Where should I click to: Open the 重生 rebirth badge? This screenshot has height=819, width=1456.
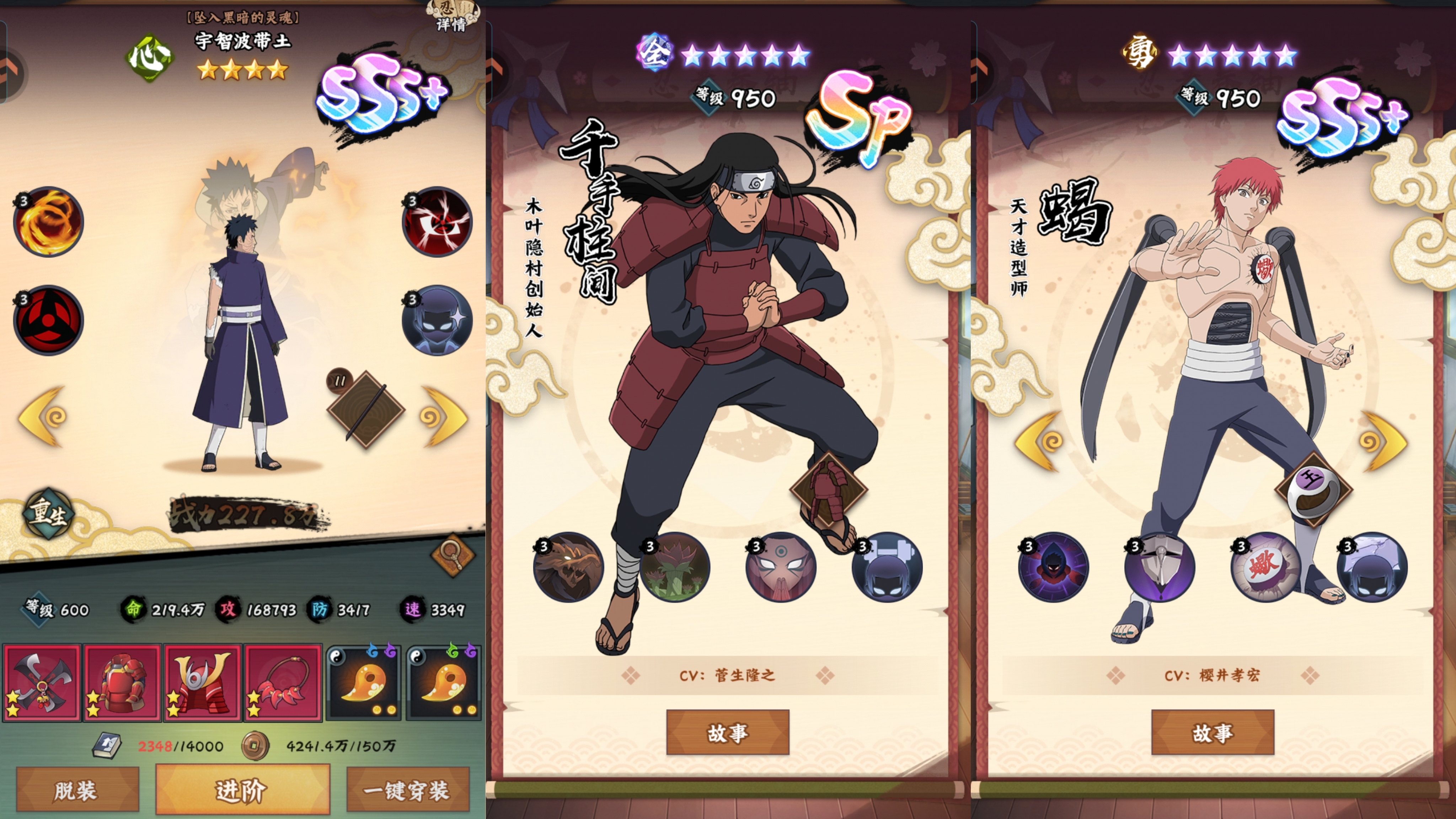pos(49,514)
